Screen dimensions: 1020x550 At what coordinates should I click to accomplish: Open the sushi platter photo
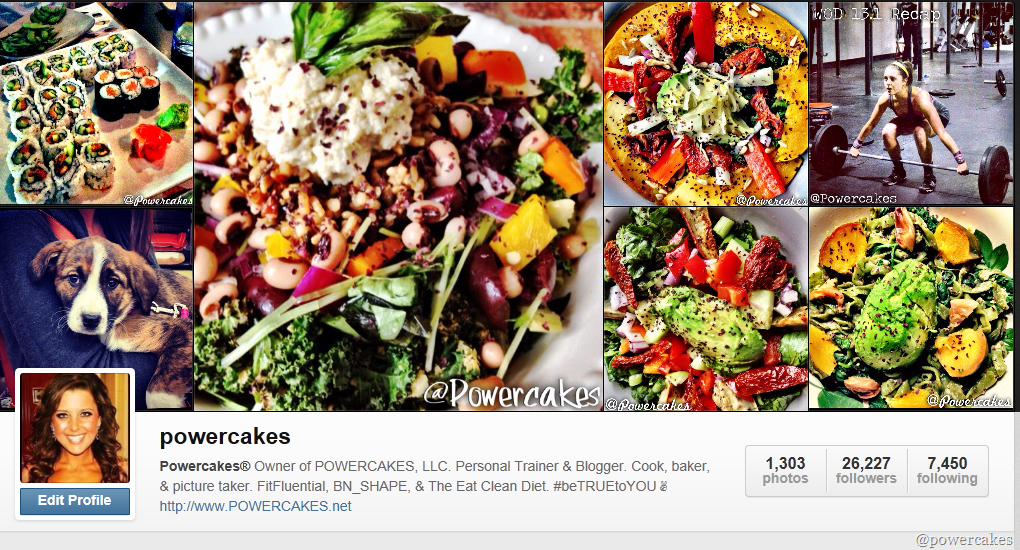pos(96,103)
